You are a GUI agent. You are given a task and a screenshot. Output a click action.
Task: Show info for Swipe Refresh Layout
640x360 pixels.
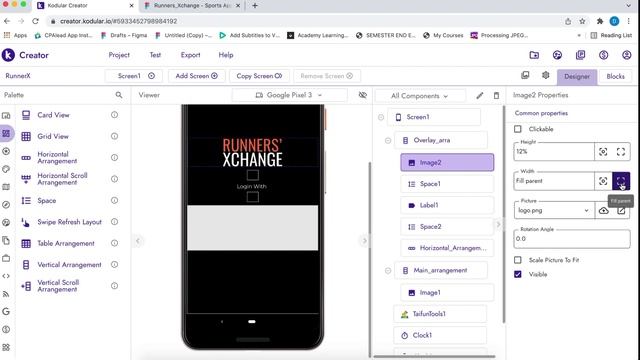[x=114, y=222]
